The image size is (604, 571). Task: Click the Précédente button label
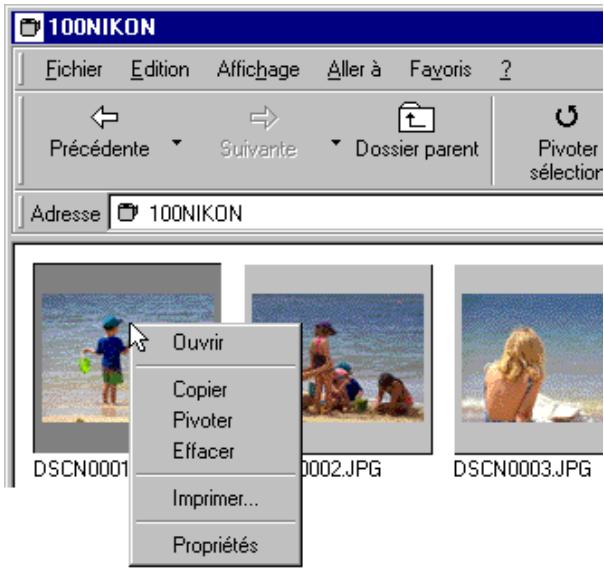pyautogui.click(x=100, y=149)
